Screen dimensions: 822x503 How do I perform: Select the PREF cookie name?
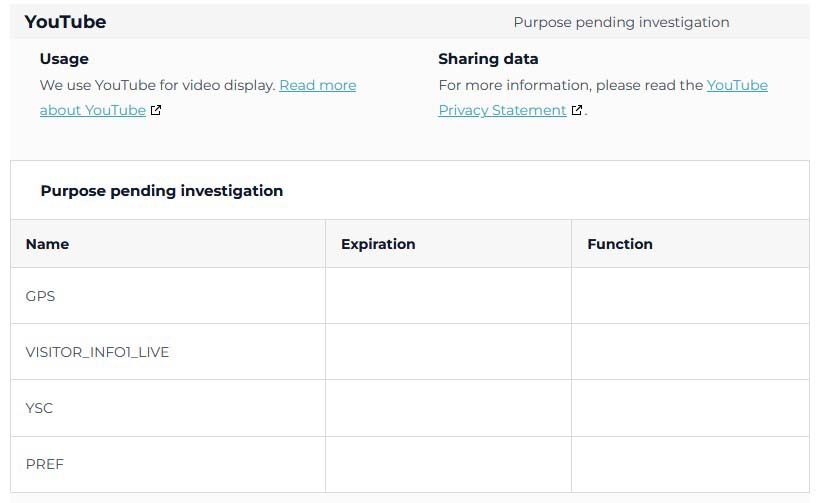tap(44, 464)
